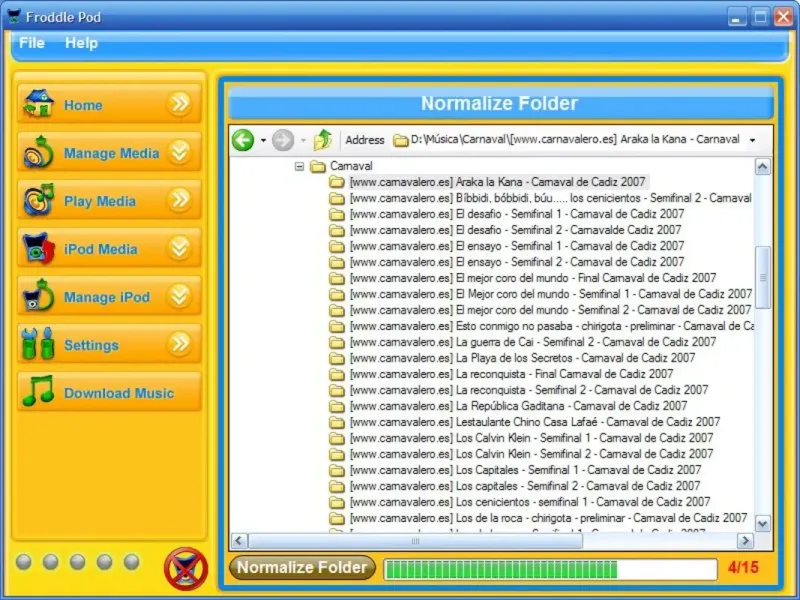Click the vertical scrollbar thumb
This screenshot has height=600, width=800.
click(x=763, y=278)
